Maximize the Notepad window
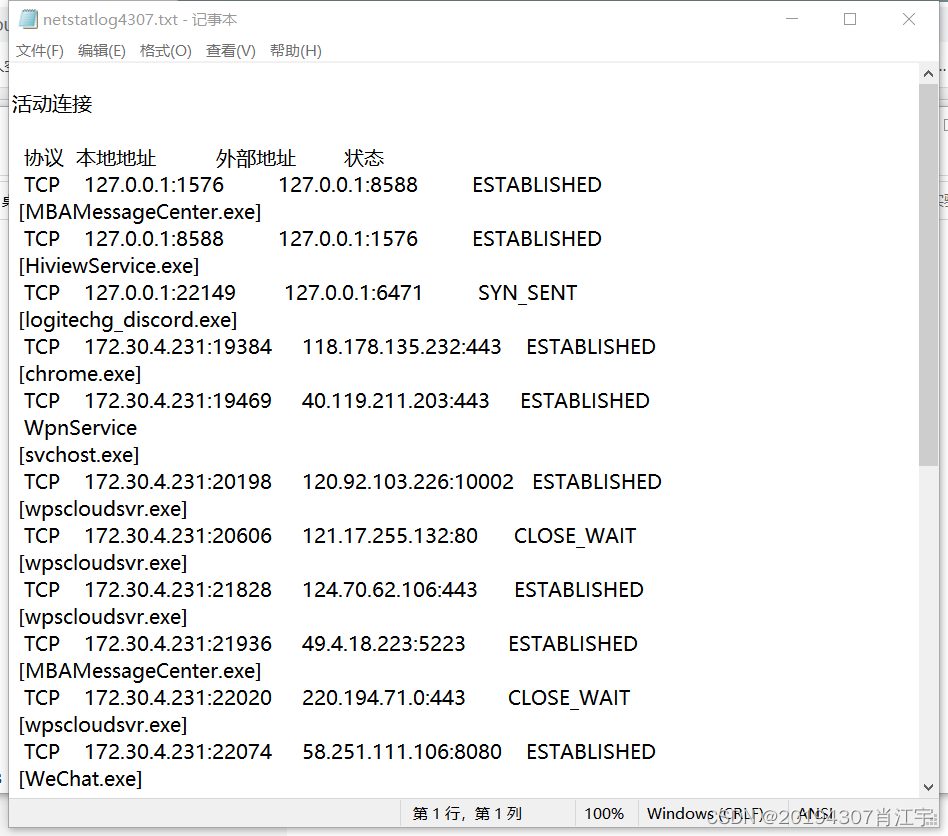Screen dimensions: 948x836 849,19
